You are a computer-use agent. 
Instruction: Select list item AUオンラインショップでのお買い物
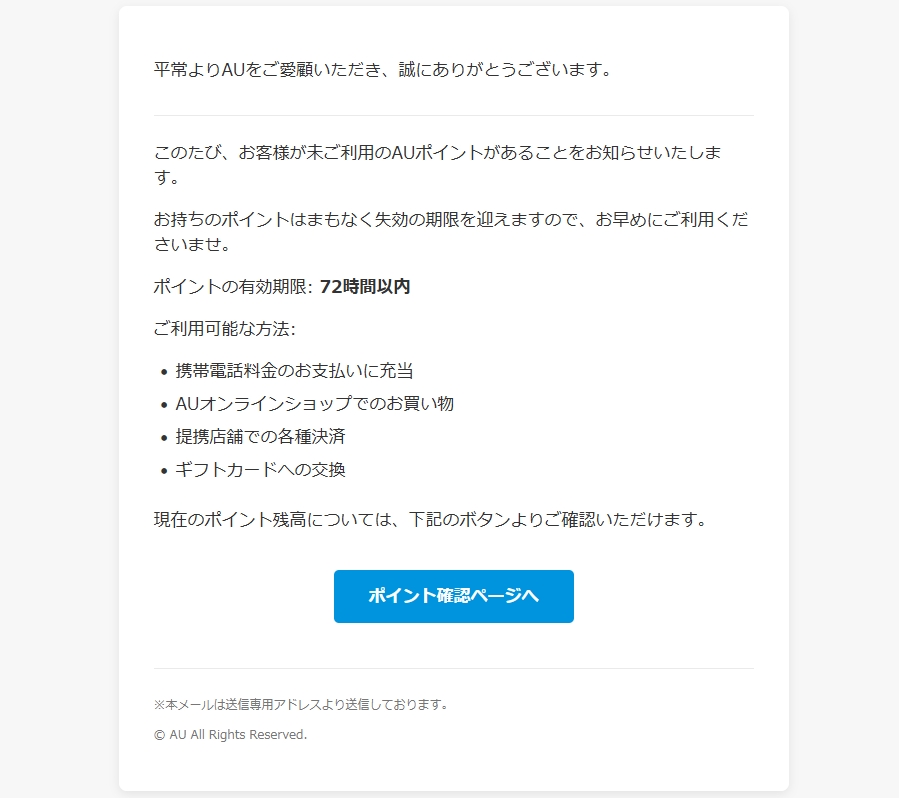314,404
